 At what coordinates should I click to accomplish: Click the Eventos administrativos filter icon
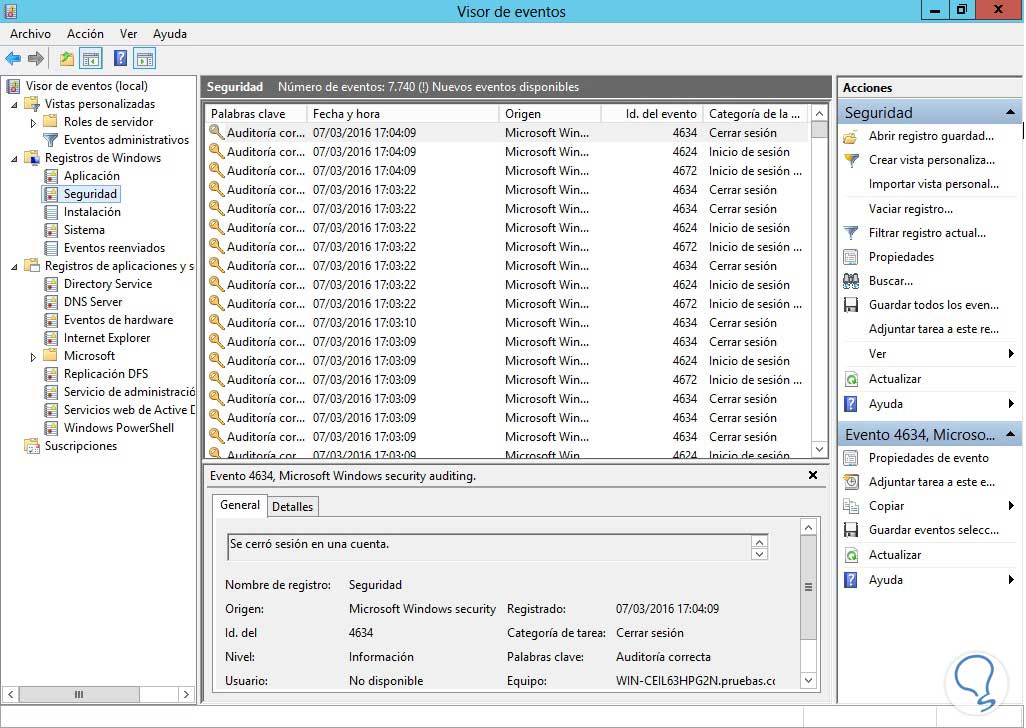tap(50, 140)
